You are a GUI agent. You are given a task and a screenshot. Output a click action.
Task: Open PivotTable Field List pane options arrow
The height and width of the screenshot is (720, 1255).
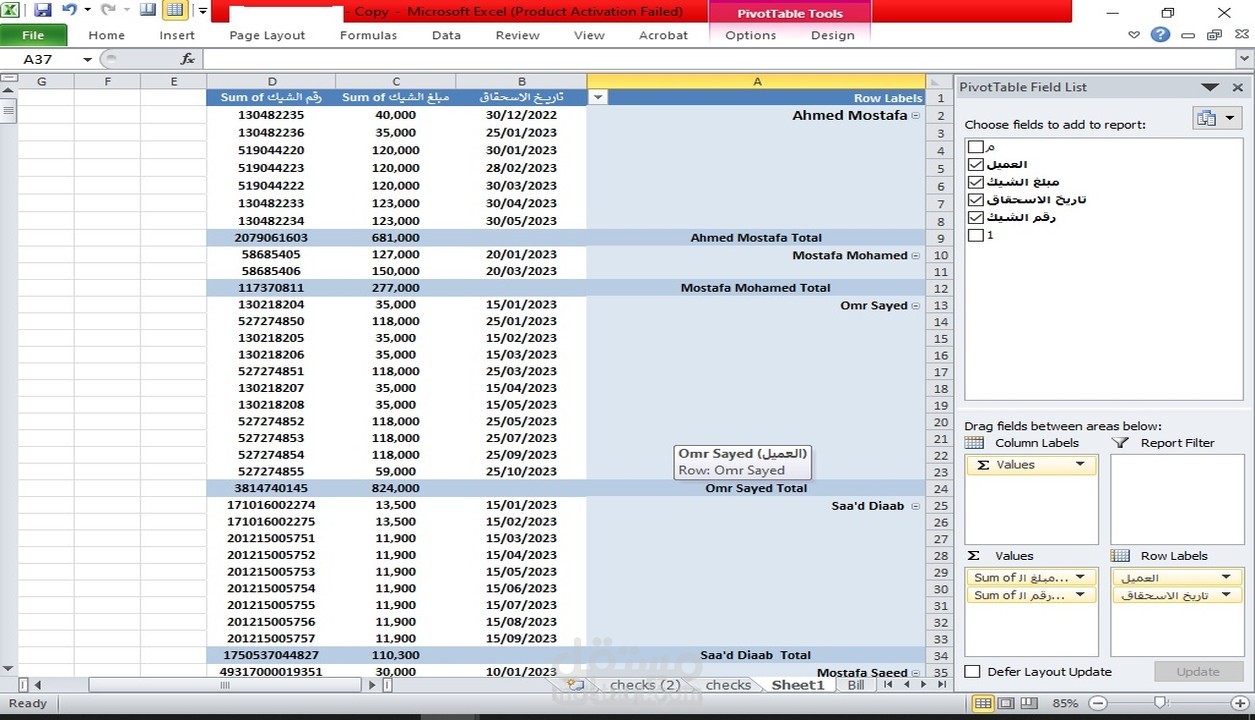point(1210,87)
